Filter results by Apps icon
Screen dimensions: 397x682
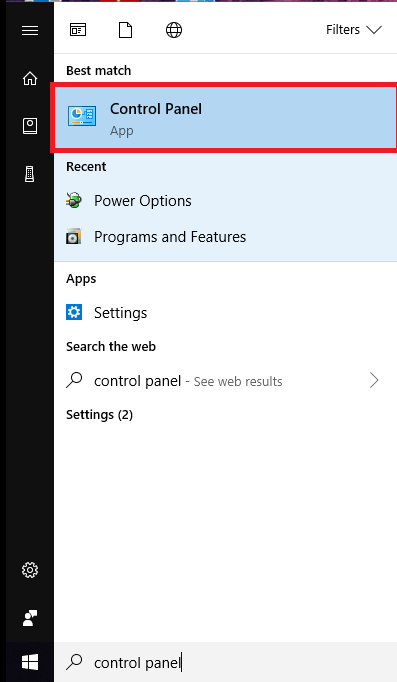[x=78, y=30]
